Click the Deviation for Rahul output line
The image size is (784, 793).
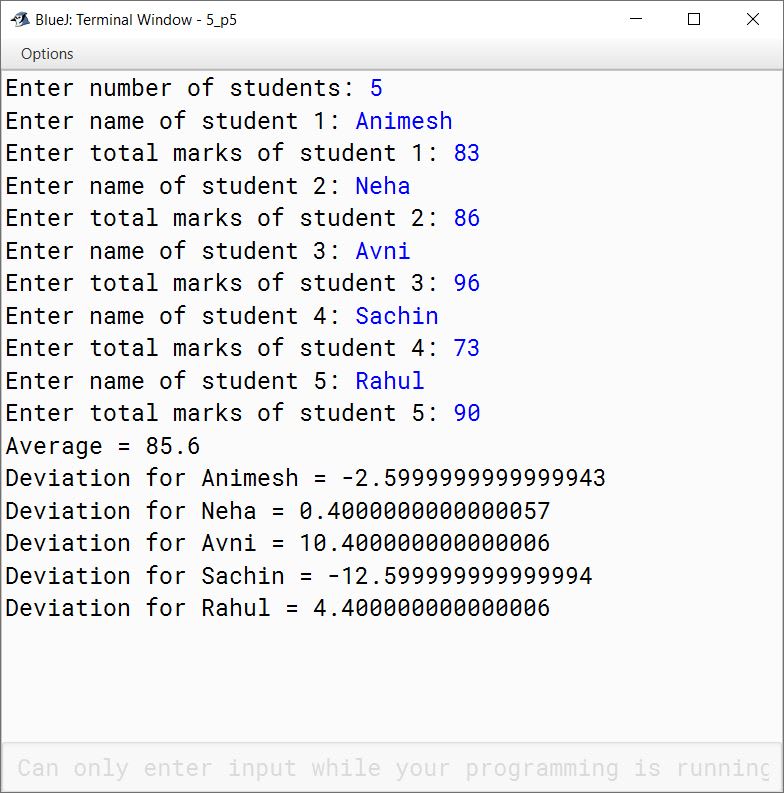point(278,608)
